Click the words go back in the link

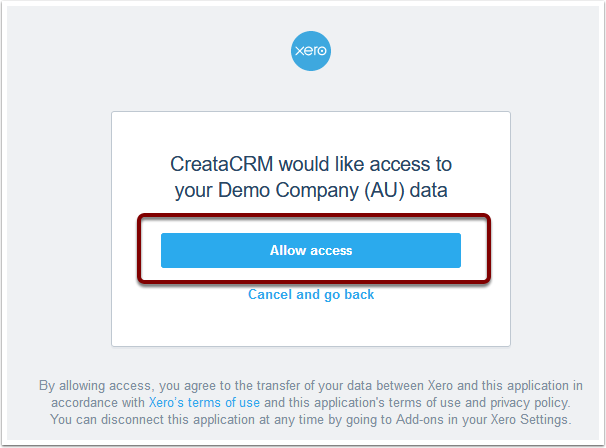[349, 295]
